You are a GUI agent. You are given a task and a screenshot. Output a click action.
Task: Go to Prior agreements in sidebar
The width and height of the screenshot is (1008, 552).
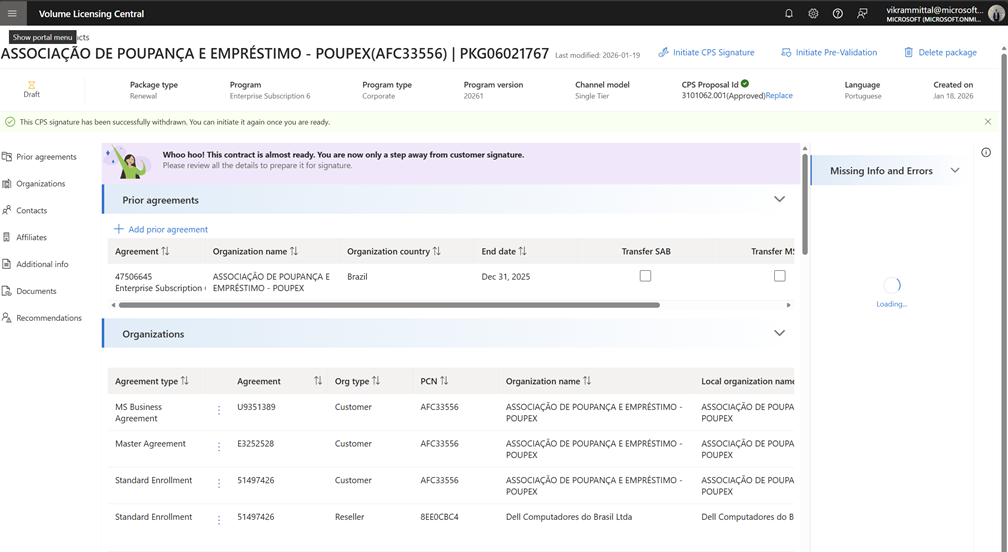[39, 157]
